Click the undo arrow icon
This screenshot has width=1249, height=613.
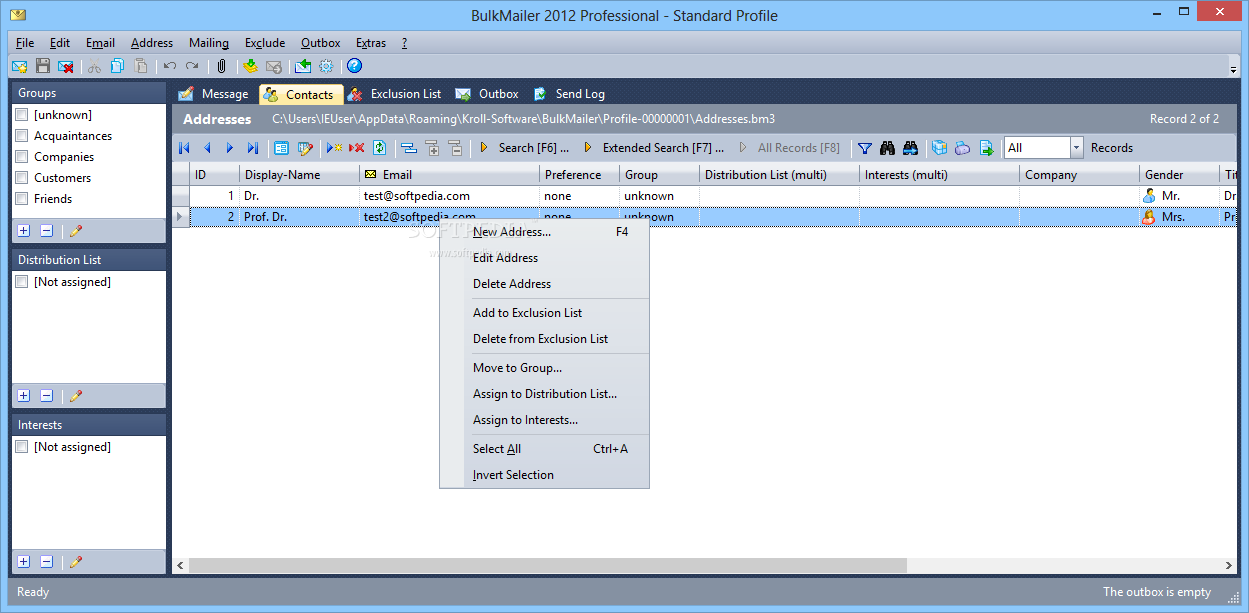point(170,66)
